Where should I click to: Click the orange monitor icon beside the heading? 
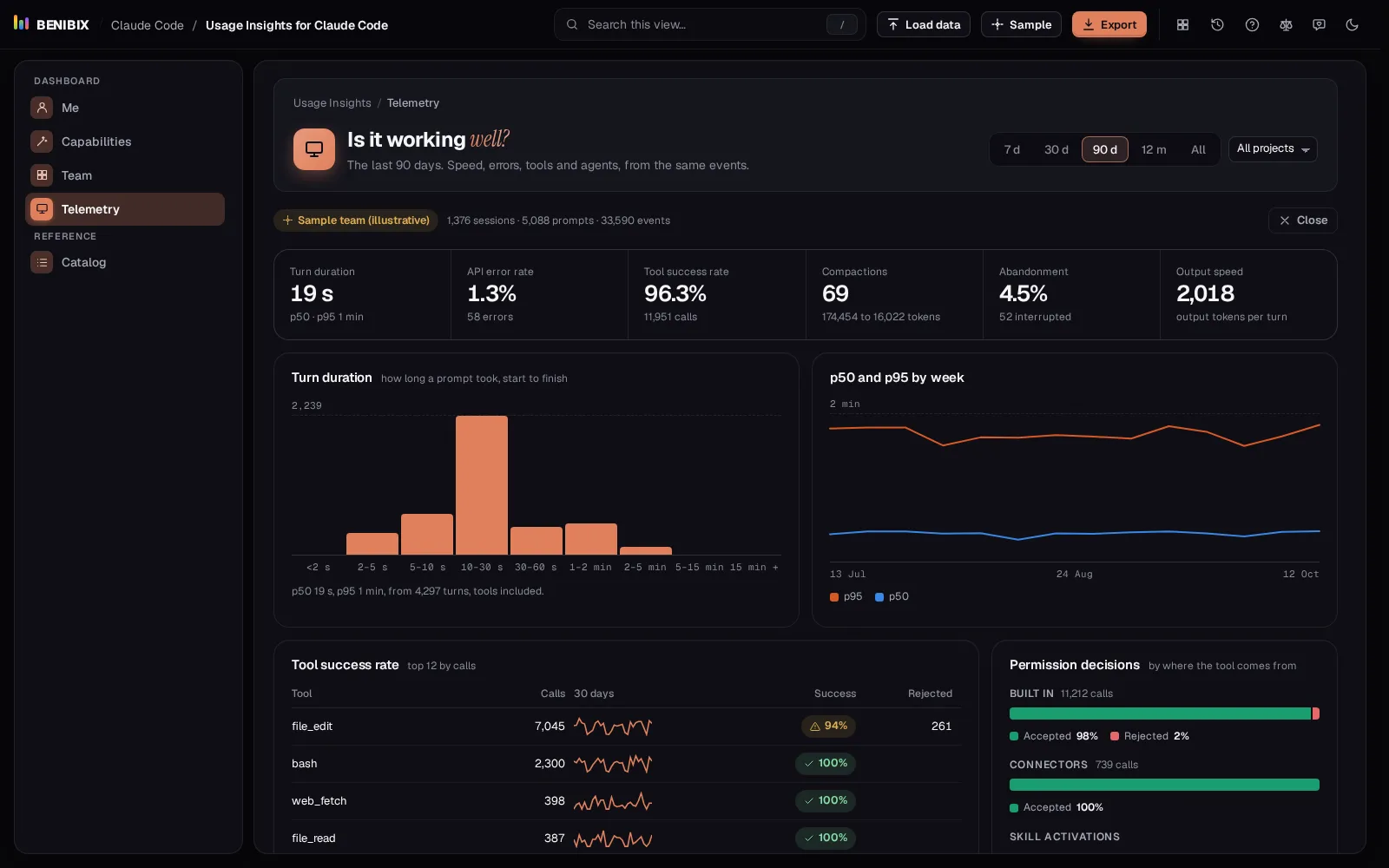(314, 149)
